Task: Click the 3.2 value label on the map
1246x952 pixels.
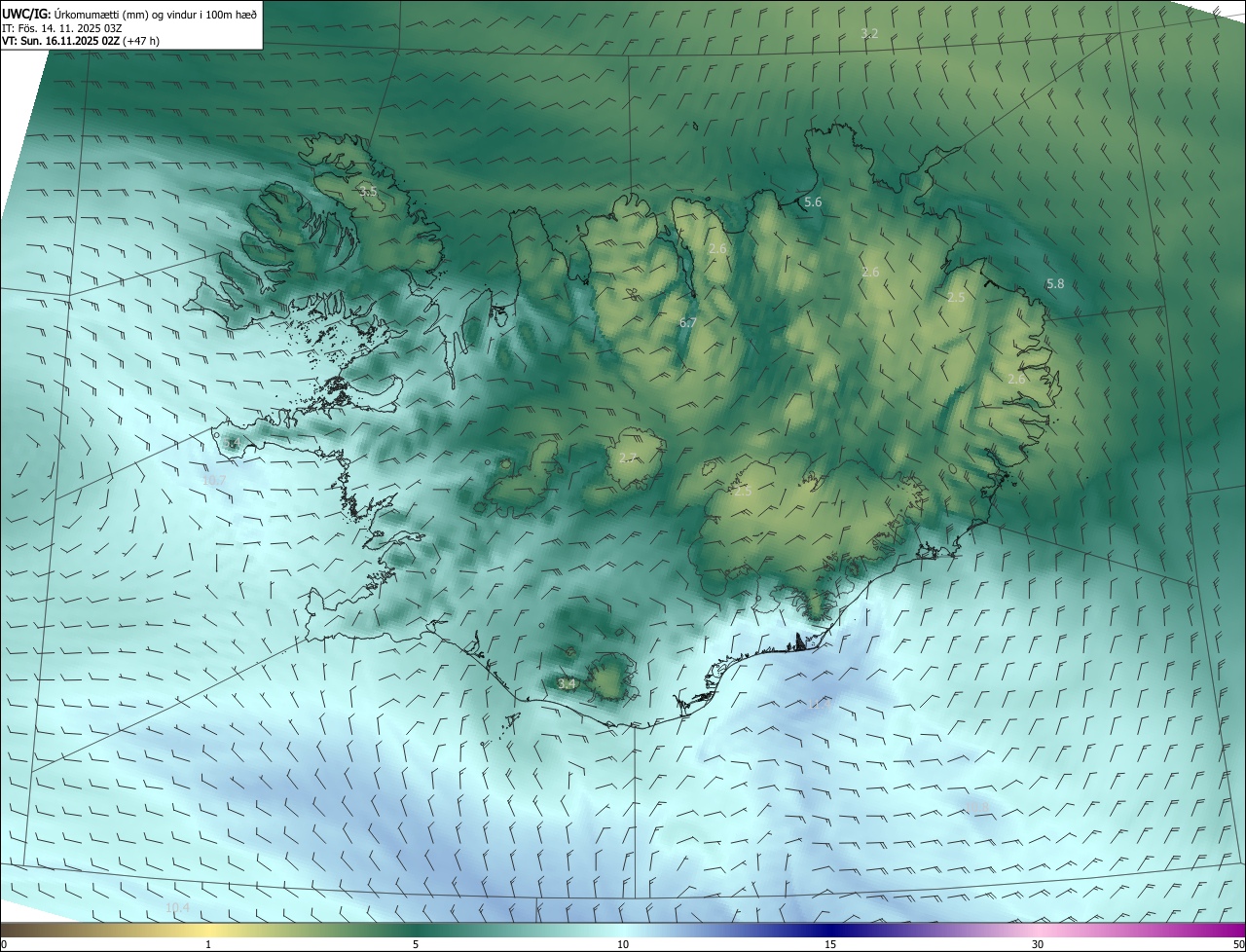Action: [x=869, y=34]
